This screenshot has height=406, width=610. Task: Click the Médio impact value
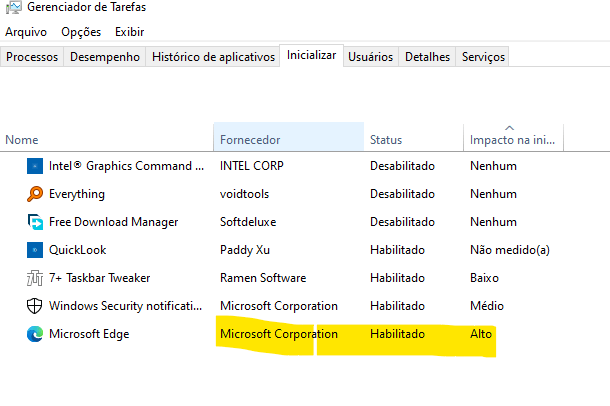tap(487, 306)
